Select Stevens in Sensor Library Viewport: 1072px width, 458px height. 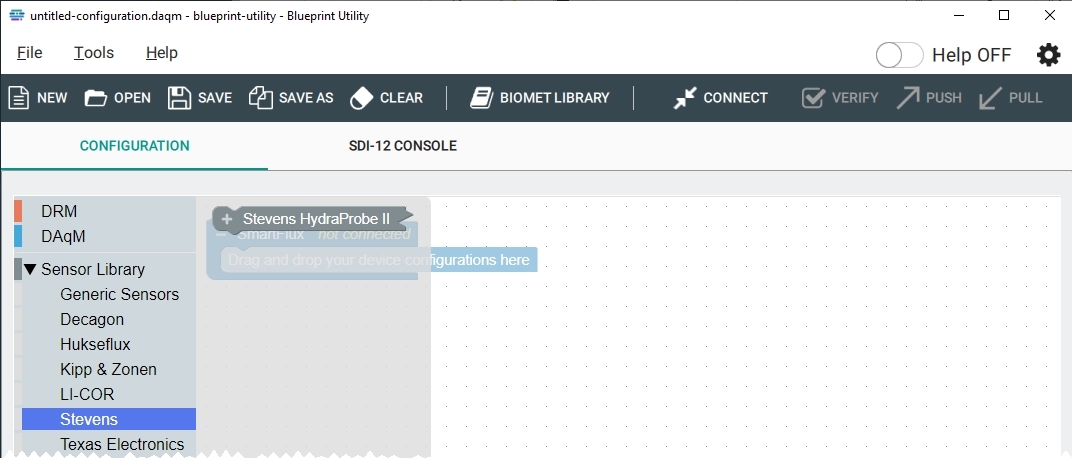[109, 420]
